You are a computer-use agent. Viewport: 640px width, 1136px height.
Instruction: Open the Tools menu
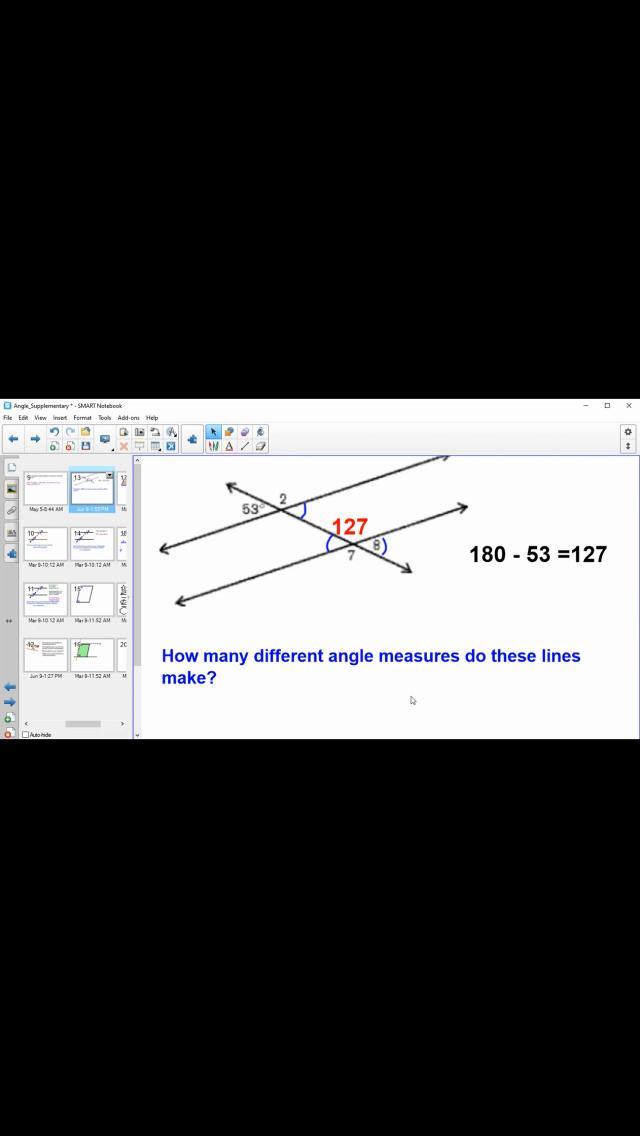[x=104, y=418]
